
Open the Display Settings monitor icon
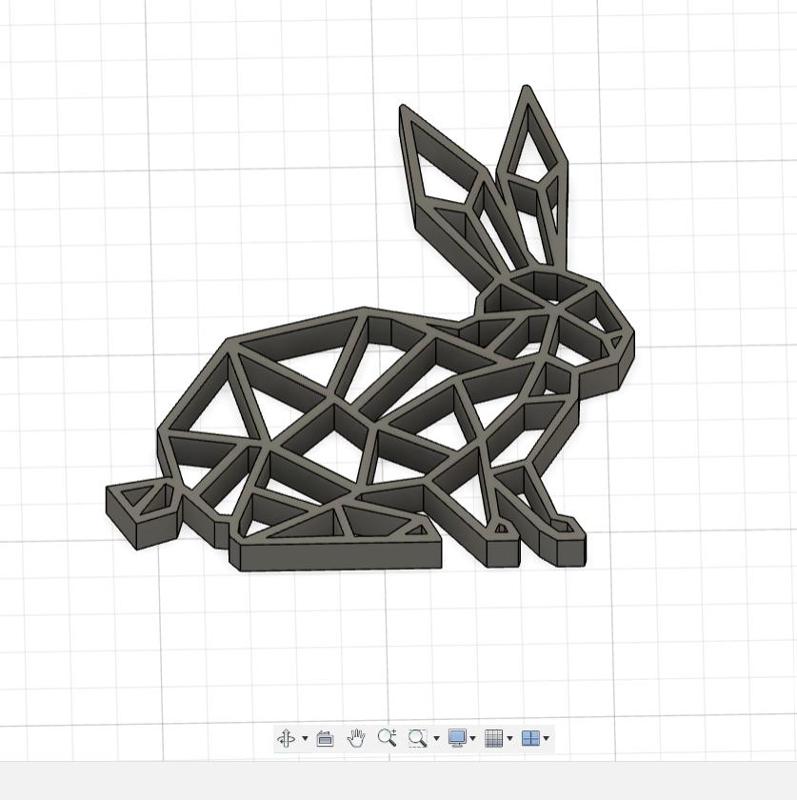(457, 738)
